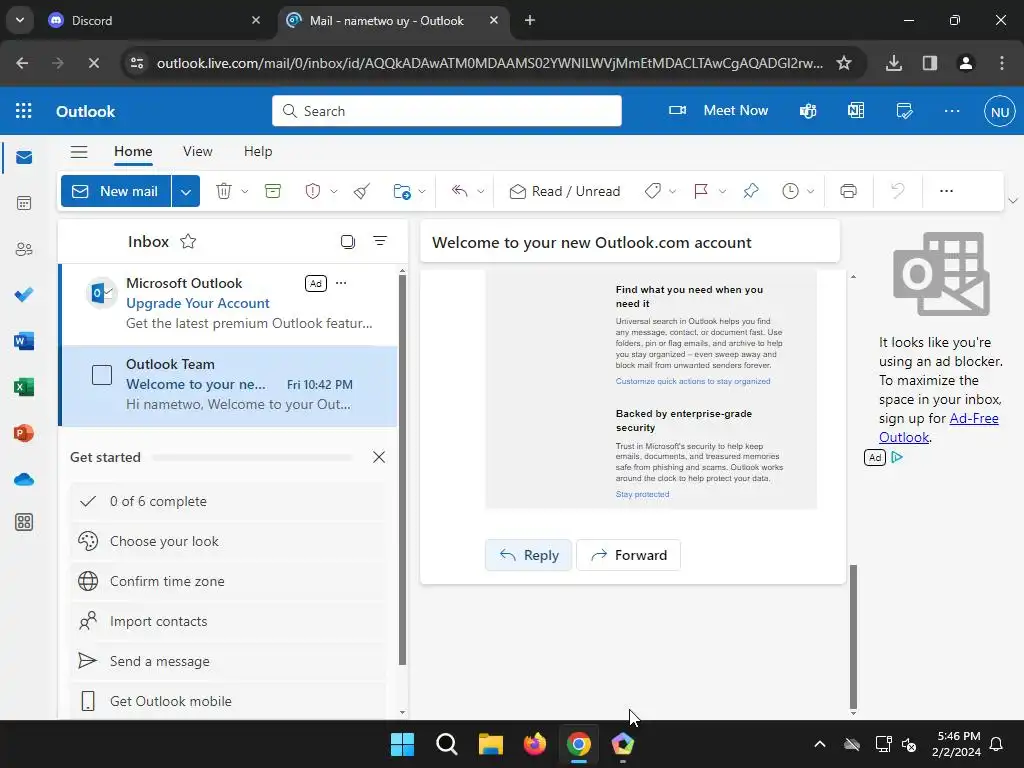Close the Get started panel
This screenshot has height=768, width=1024.
379,457
